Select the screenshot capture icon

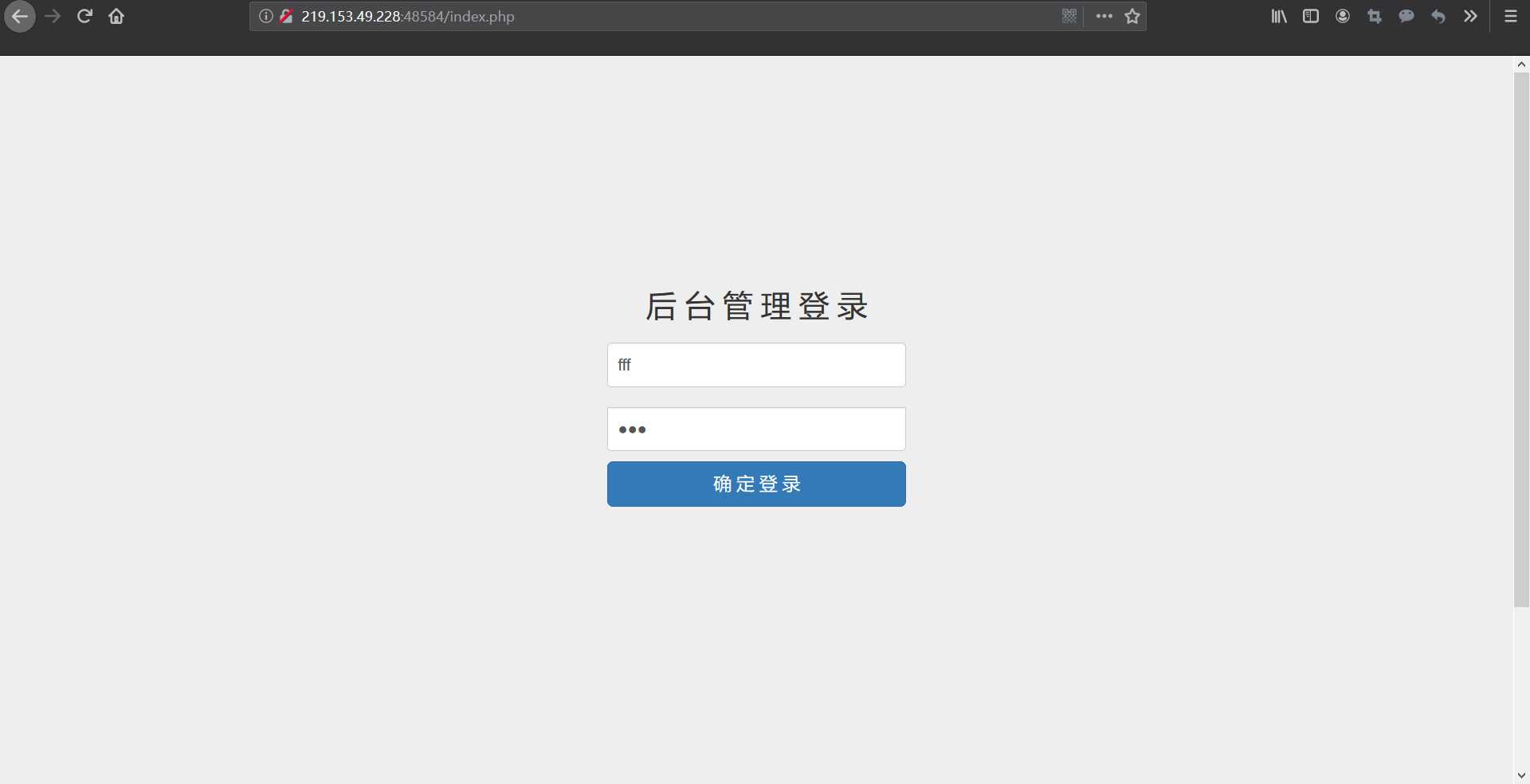tap(1374, 16)
